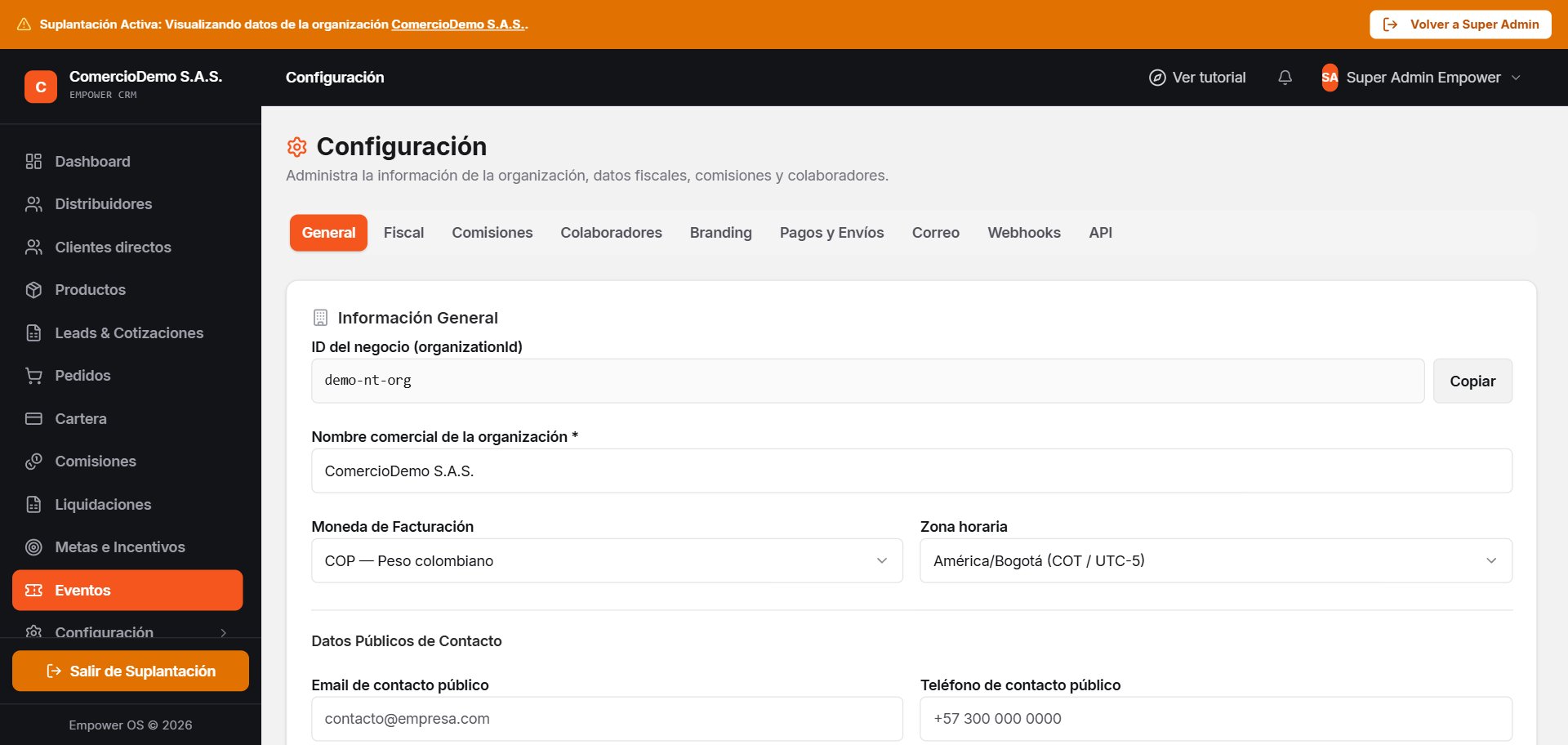Open Productos section

click(127, 290)
